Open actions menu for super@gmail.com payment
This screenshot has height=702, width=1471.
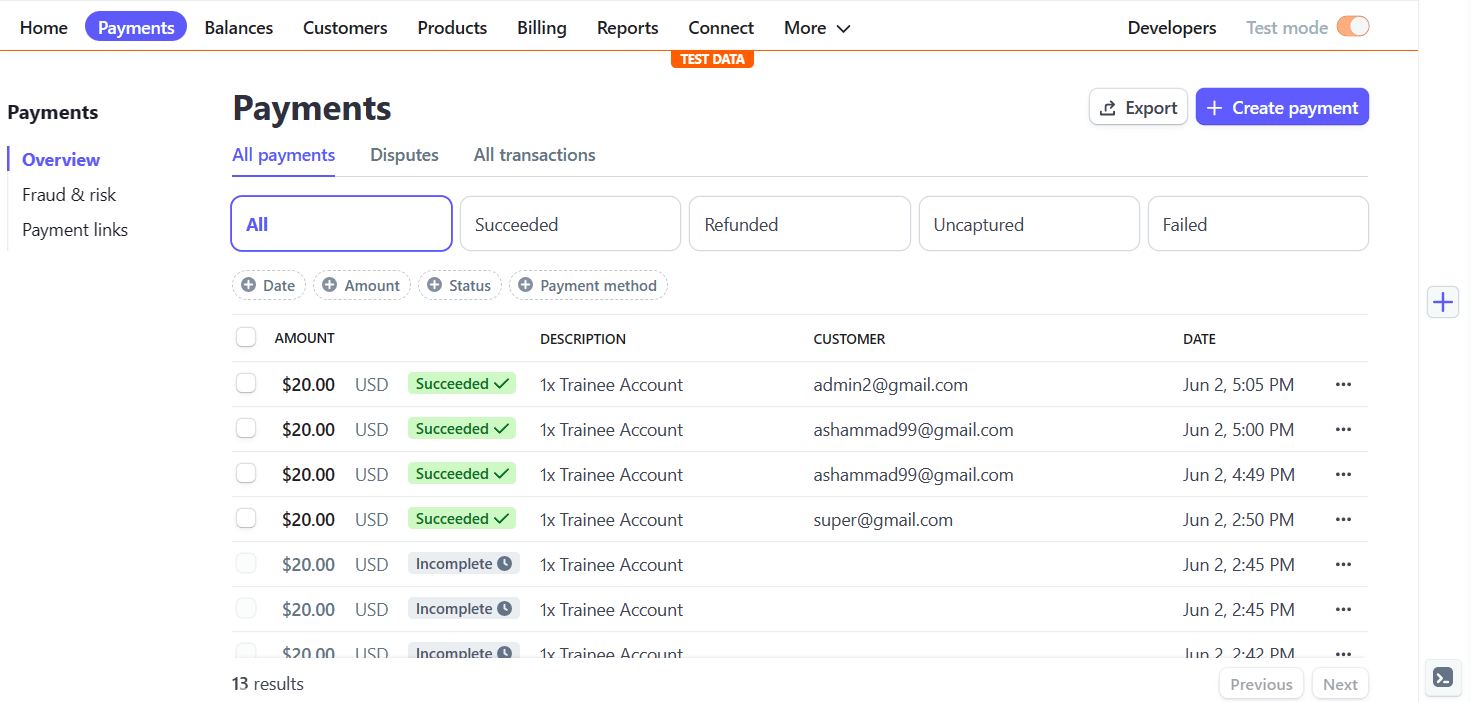[1343, 519]
